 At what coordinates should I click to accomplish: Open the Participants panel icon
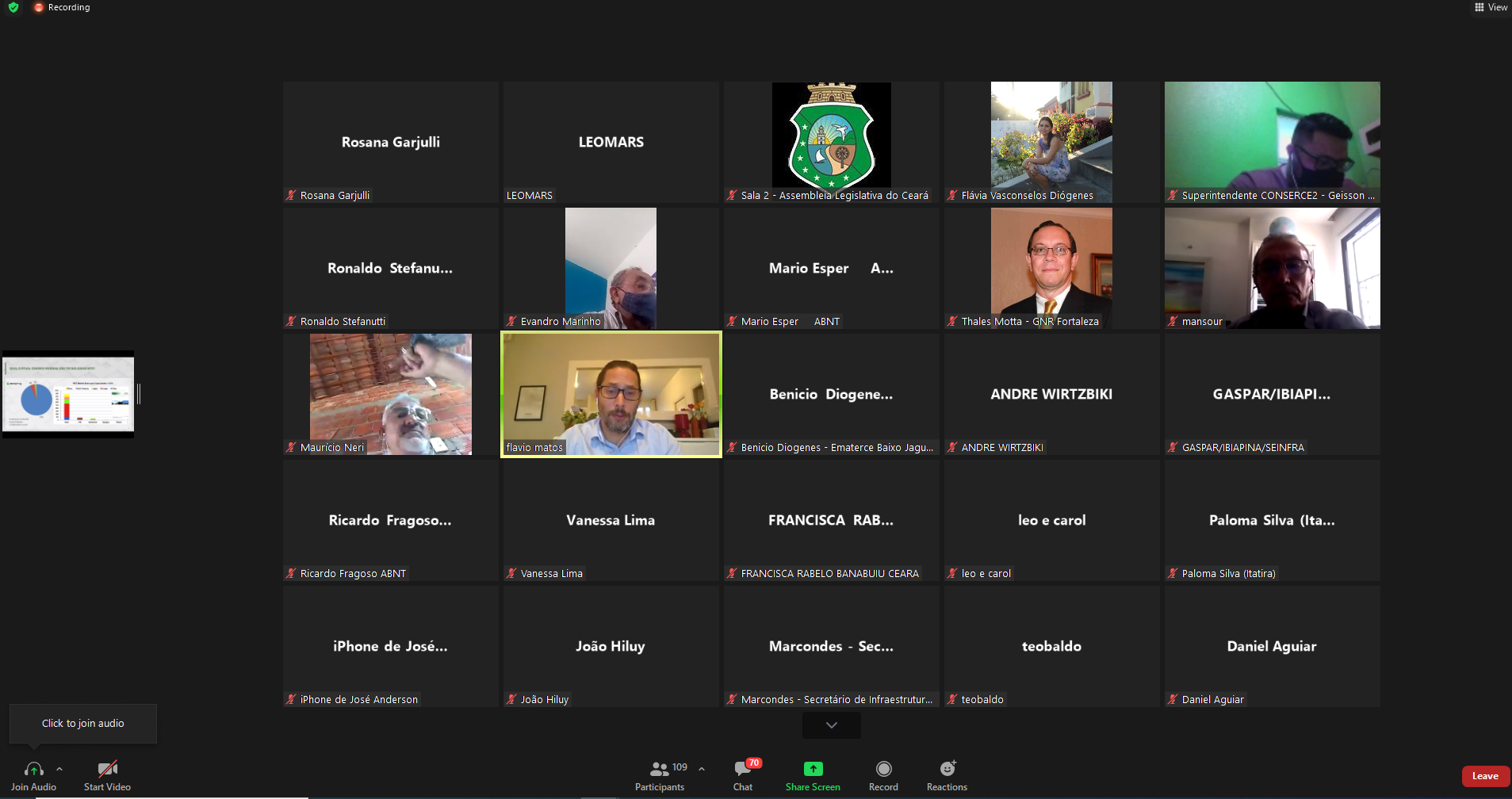pyautogui.click(x=659, y=769)
